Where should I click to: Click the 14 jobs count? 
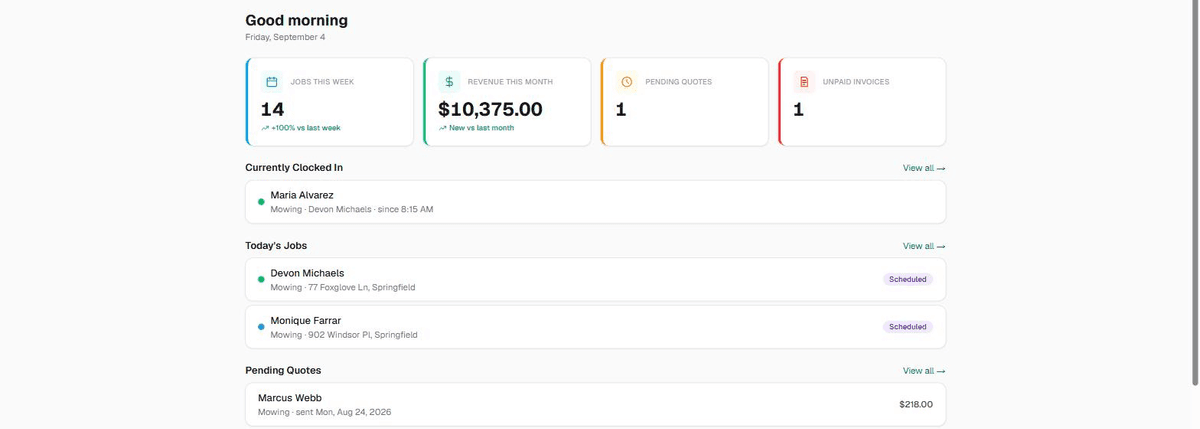(x=272, y=109)
